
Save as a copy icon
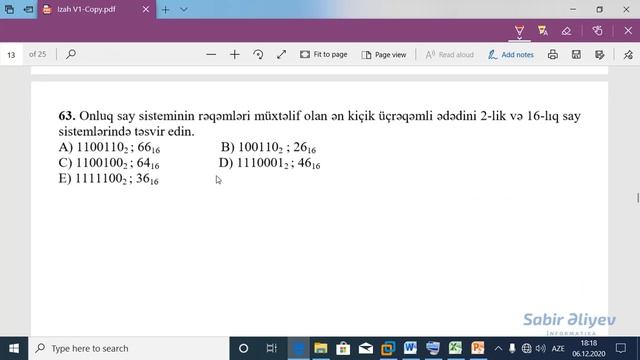(600, 54)
